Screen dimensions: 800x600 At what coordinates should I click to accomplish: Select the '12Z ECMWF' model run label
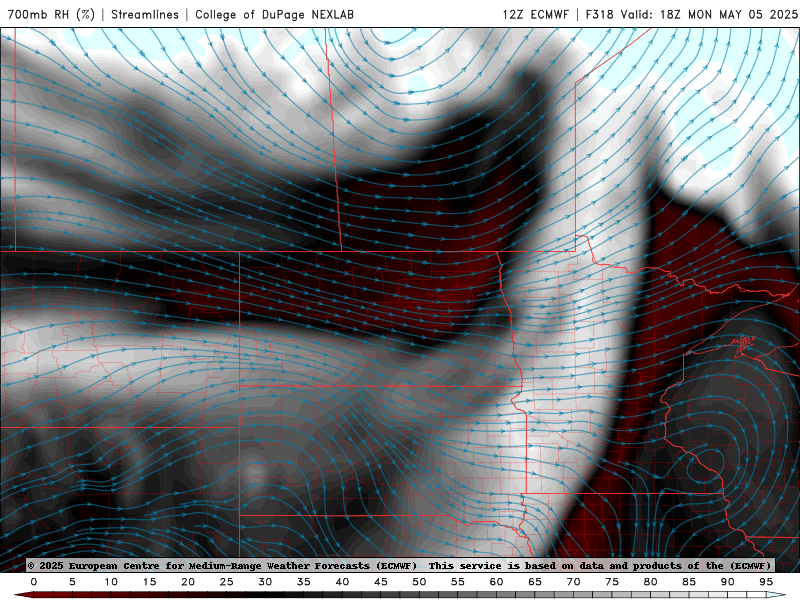click(535, 14)
